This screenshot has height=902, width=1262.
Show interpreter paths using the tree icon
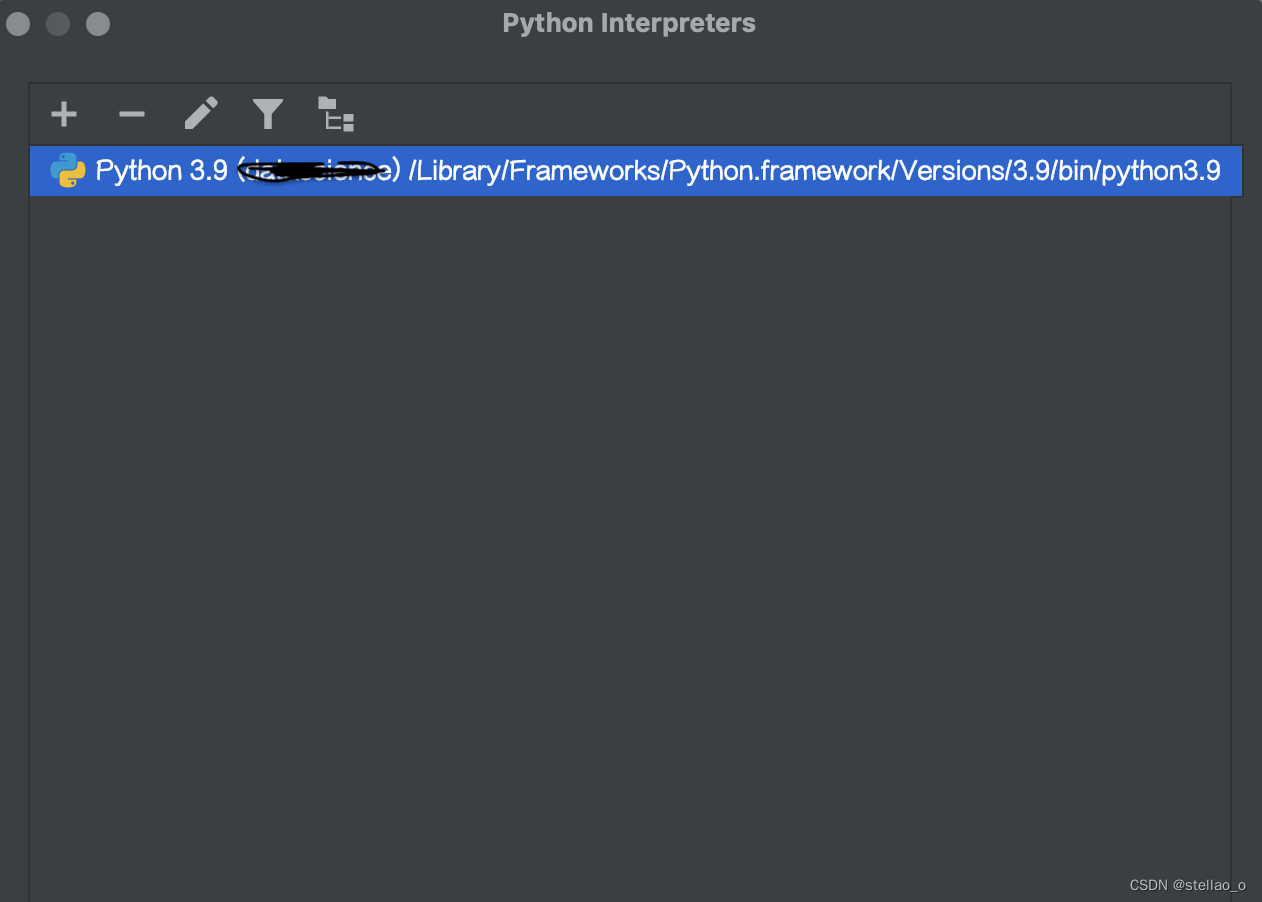click(x=335, y=114)
